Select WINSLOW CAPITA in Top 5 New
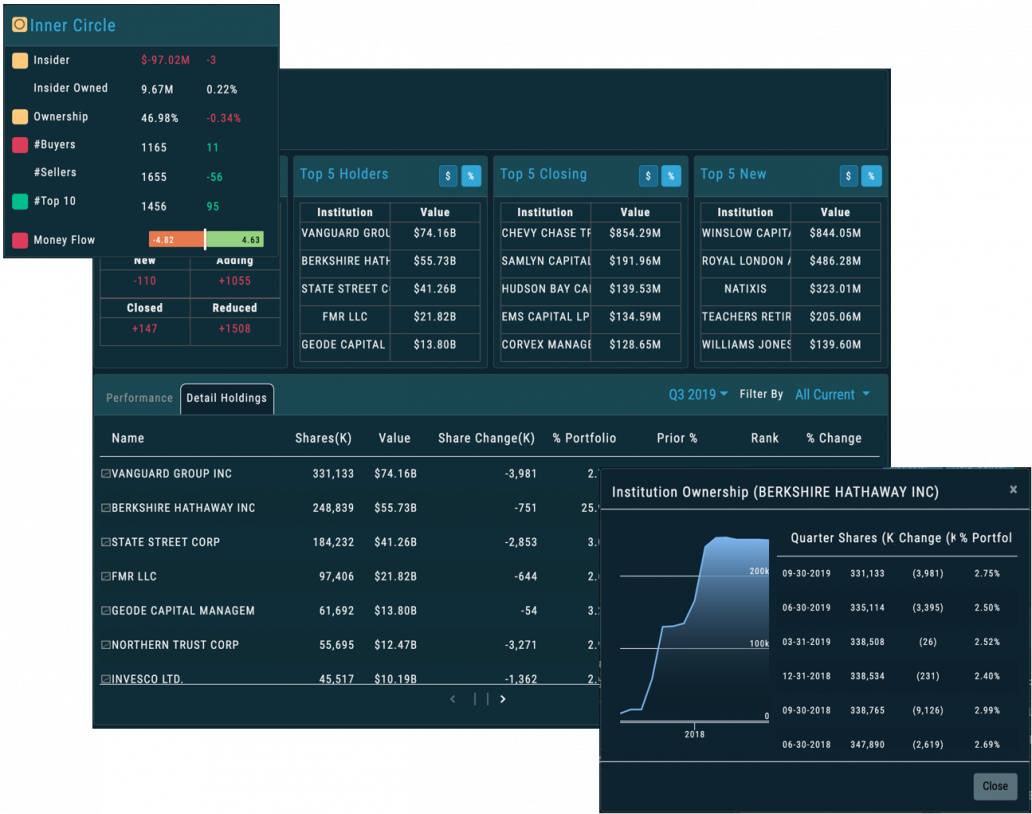 (x=746, y=234)
